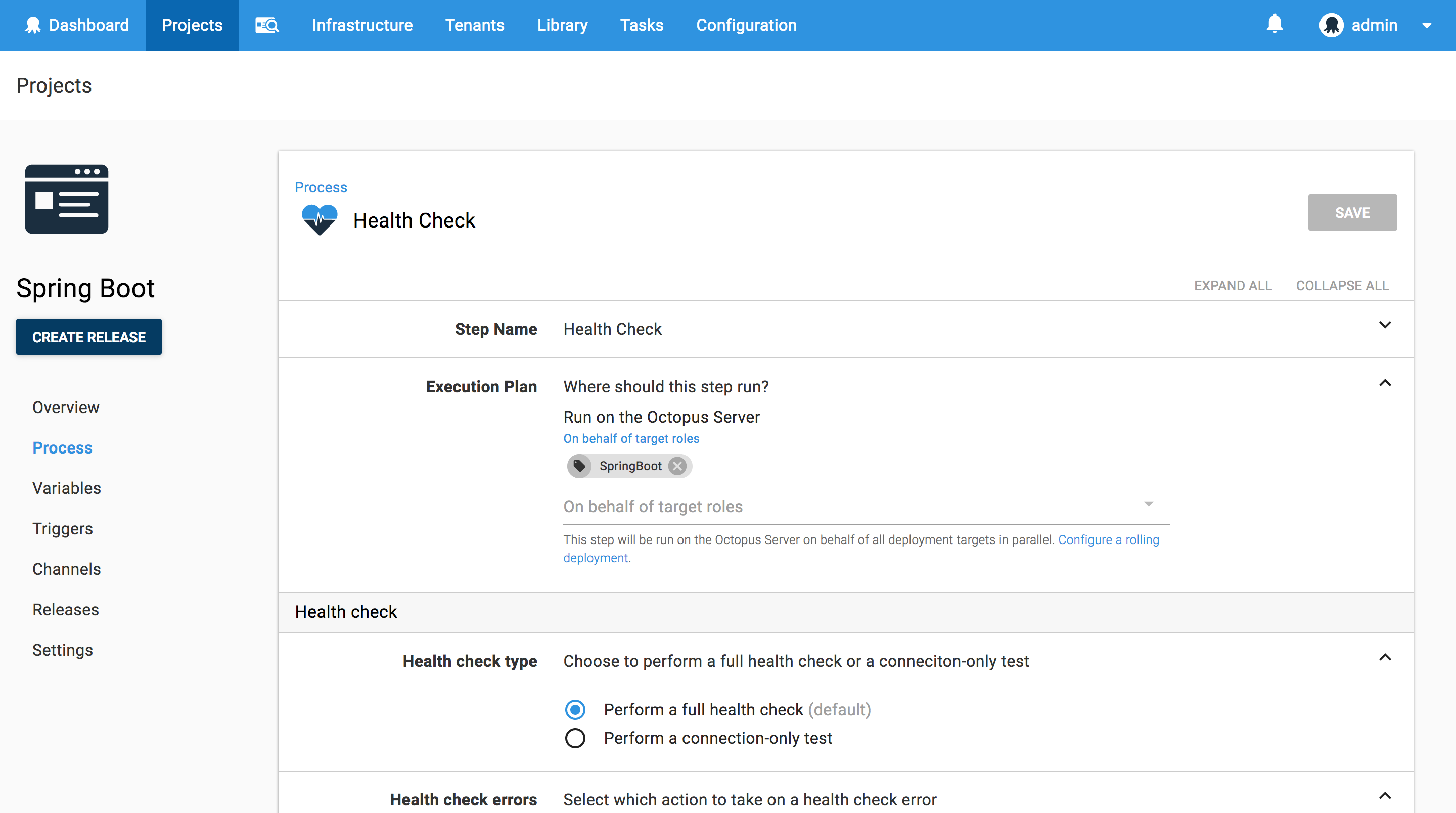Click the Health Check heartbeat icon

[x=319, y=219]
